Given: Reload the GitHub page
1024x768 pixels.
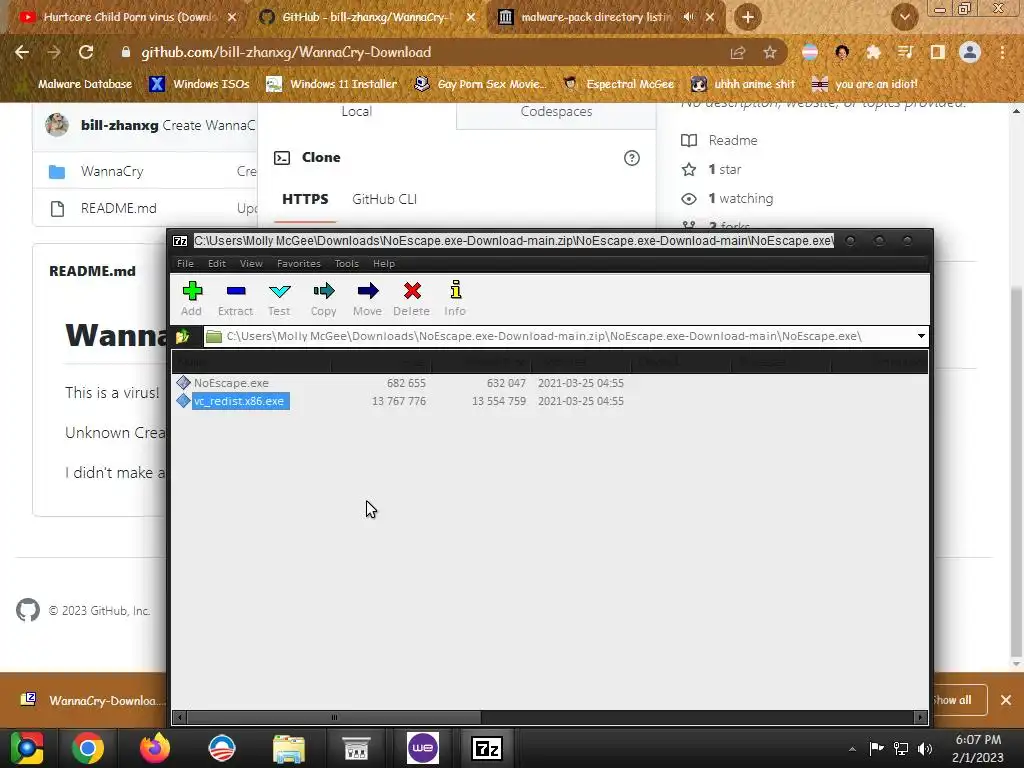Looking at the screenshot, I should [86, 52].
